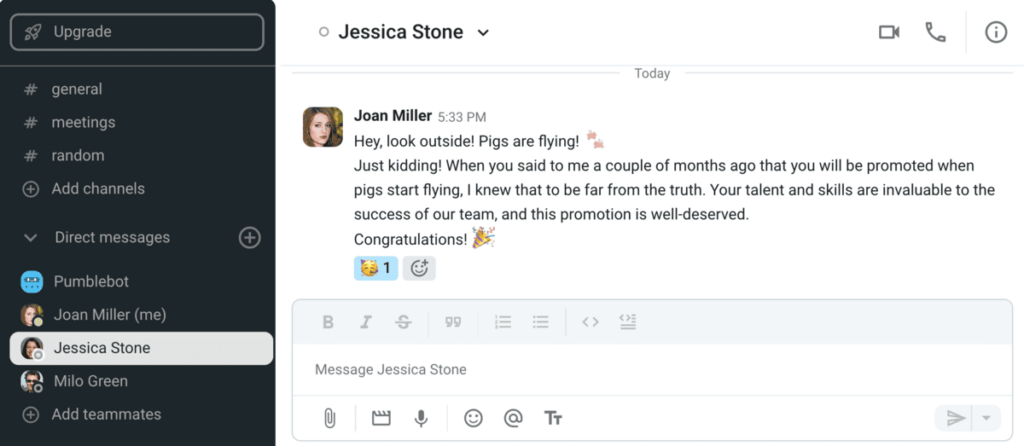Click the Upgrade button
1024x446 pixels.
pos(137,32)
